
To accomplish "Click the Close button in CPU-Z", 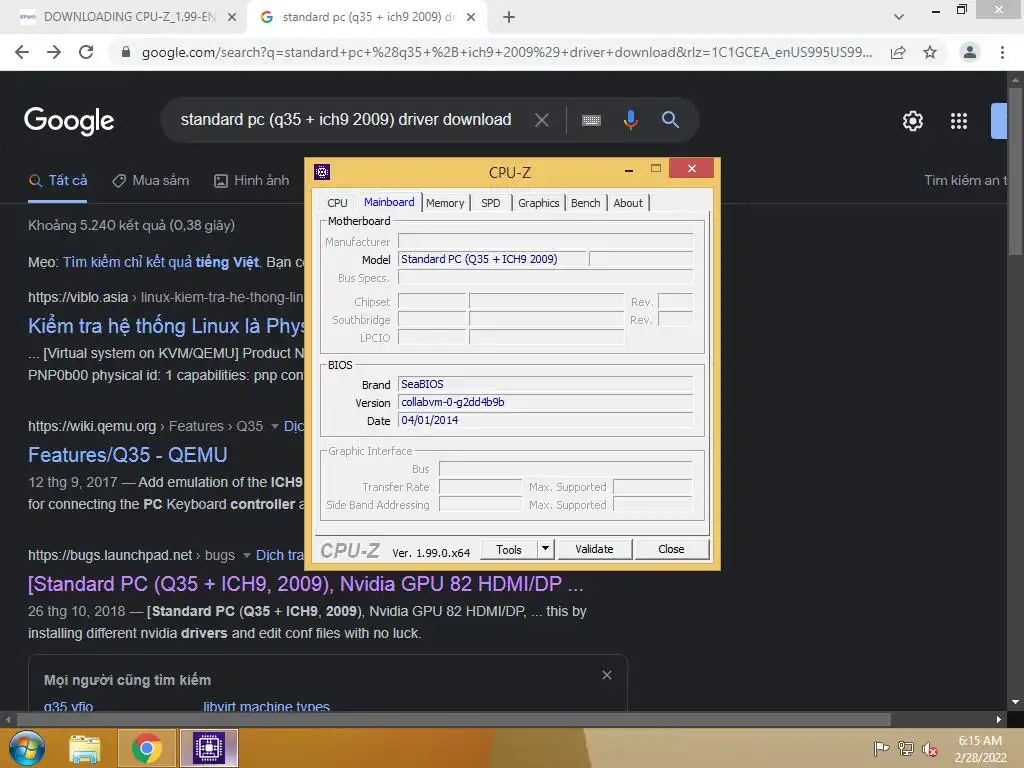I will coord(671,549).
